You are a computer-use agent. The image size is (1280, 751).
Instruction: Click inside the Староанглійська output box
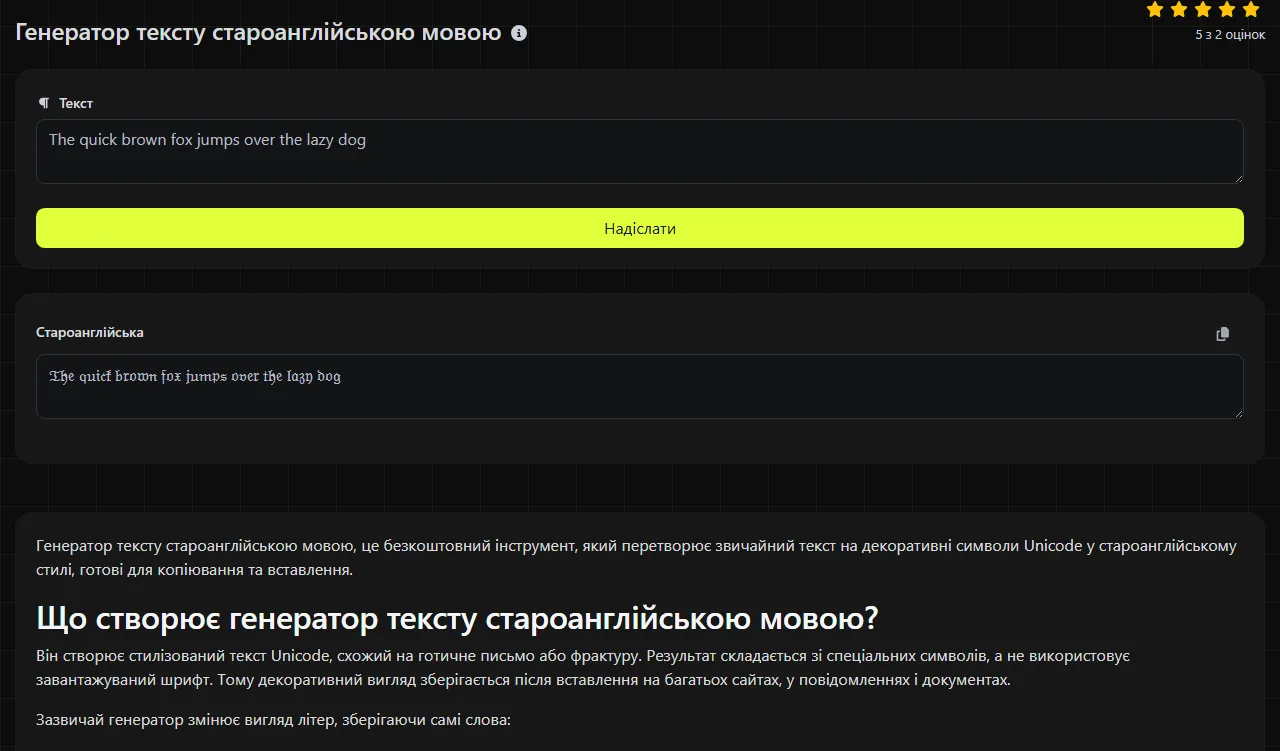coord(640,386)
